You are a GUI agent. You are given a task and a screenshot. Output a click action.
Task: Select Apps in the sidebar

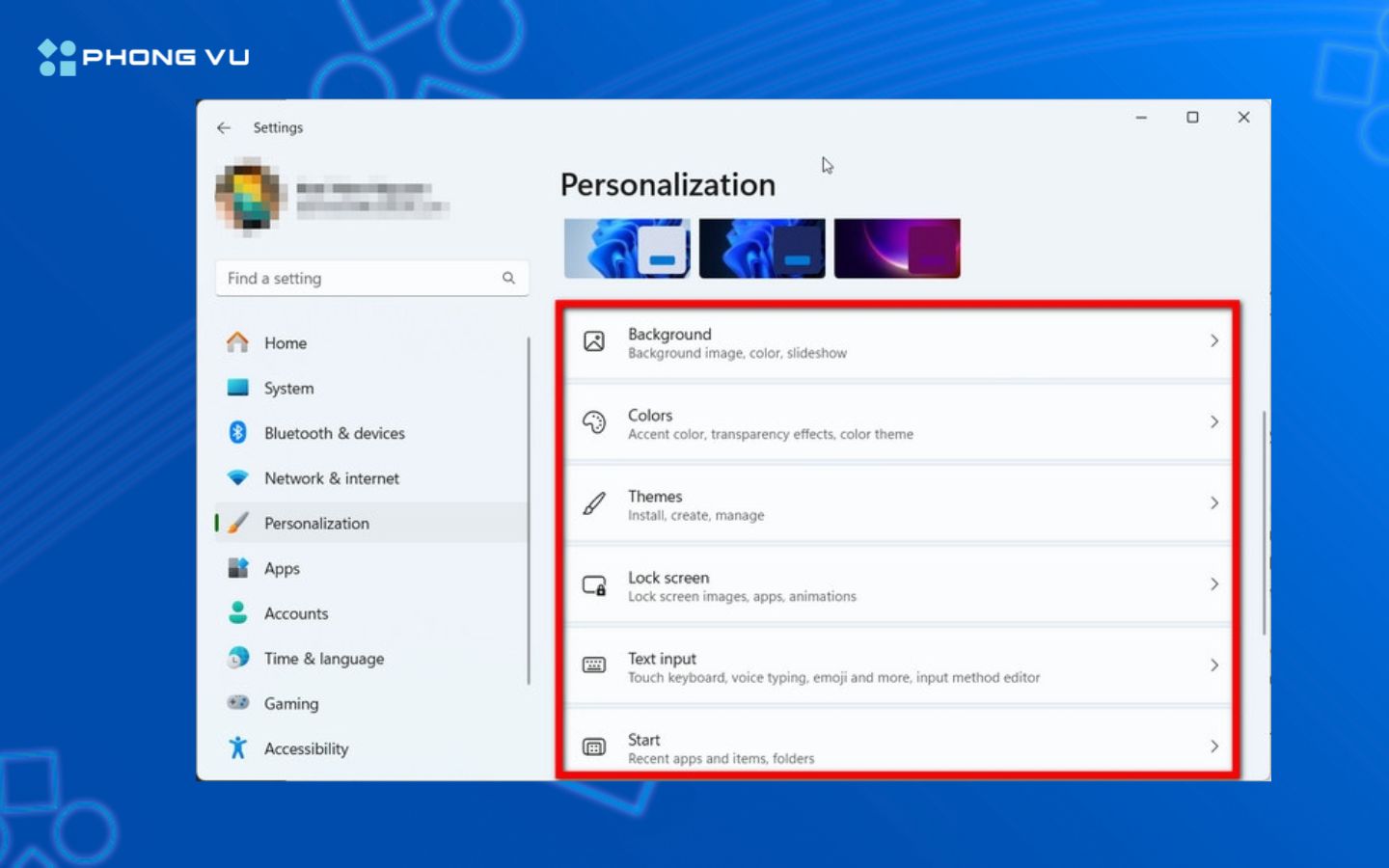coord(282,568)
